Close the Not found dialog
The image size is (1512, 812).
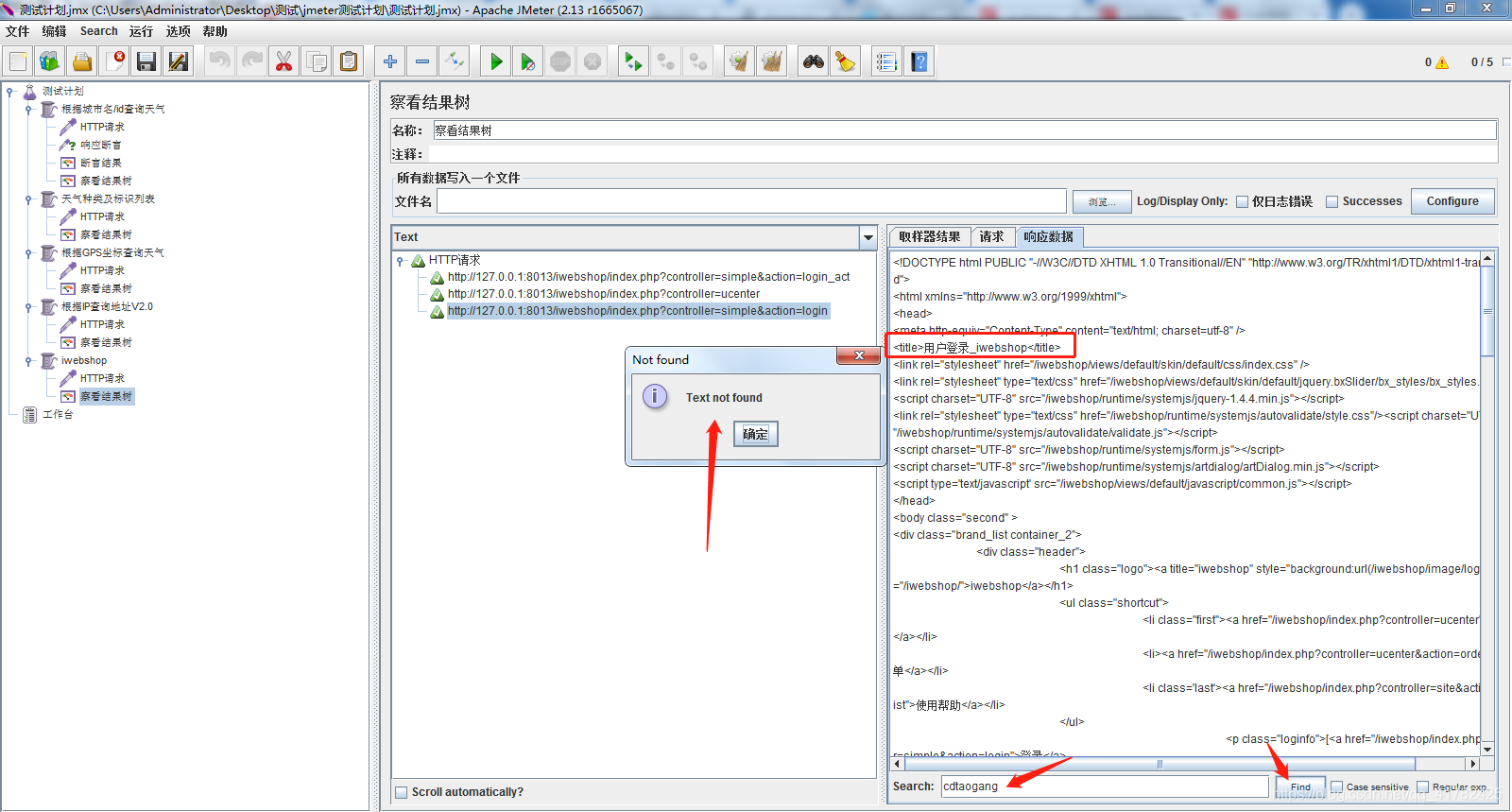859,356
